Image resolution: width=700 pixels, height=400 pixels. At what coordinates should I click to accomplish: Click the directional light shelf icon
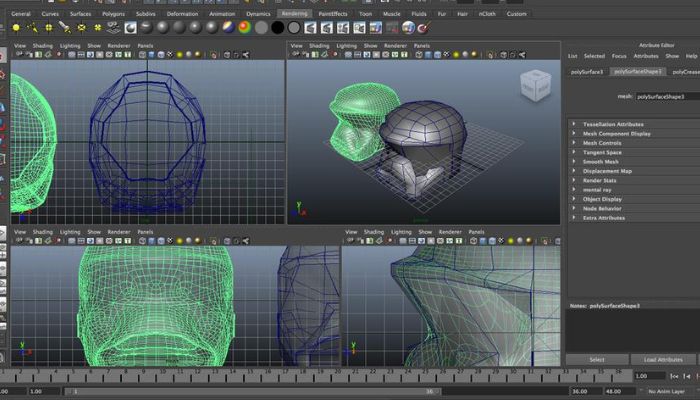32,27
